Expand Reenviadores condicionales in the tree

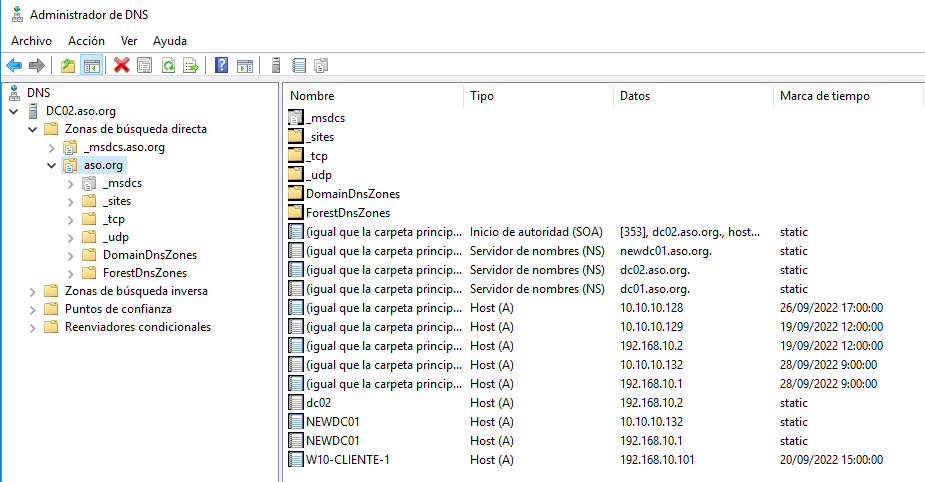[33, 327]
